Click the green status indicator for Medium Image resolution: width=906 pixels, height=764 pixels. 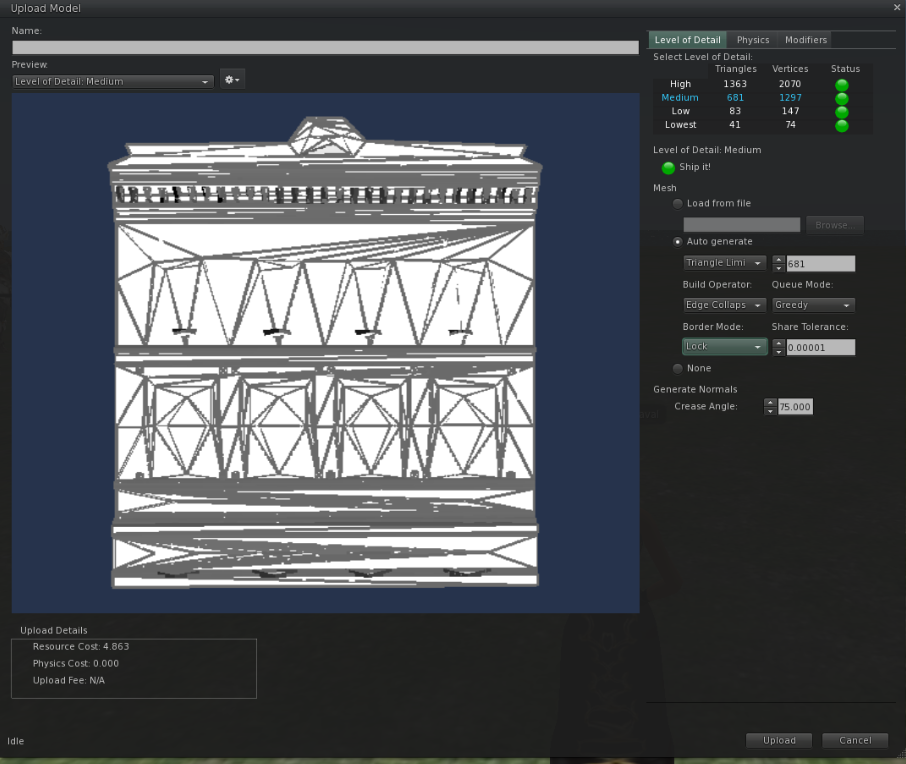click(x=841, y=98)
